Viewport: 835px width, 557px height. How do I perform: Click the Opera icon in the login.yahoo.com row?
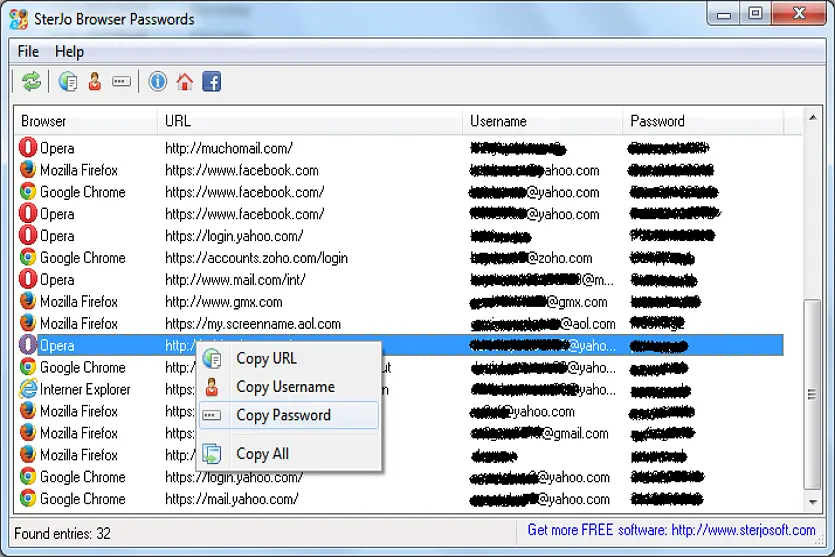[x=28, y=235]
